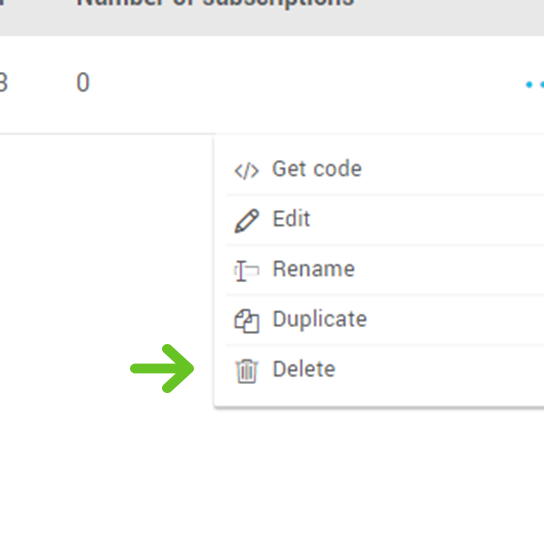The width and height of the screenshot is (544, 544).
Task: Click the subscriptions count value 0
Action: click(83, 83)
